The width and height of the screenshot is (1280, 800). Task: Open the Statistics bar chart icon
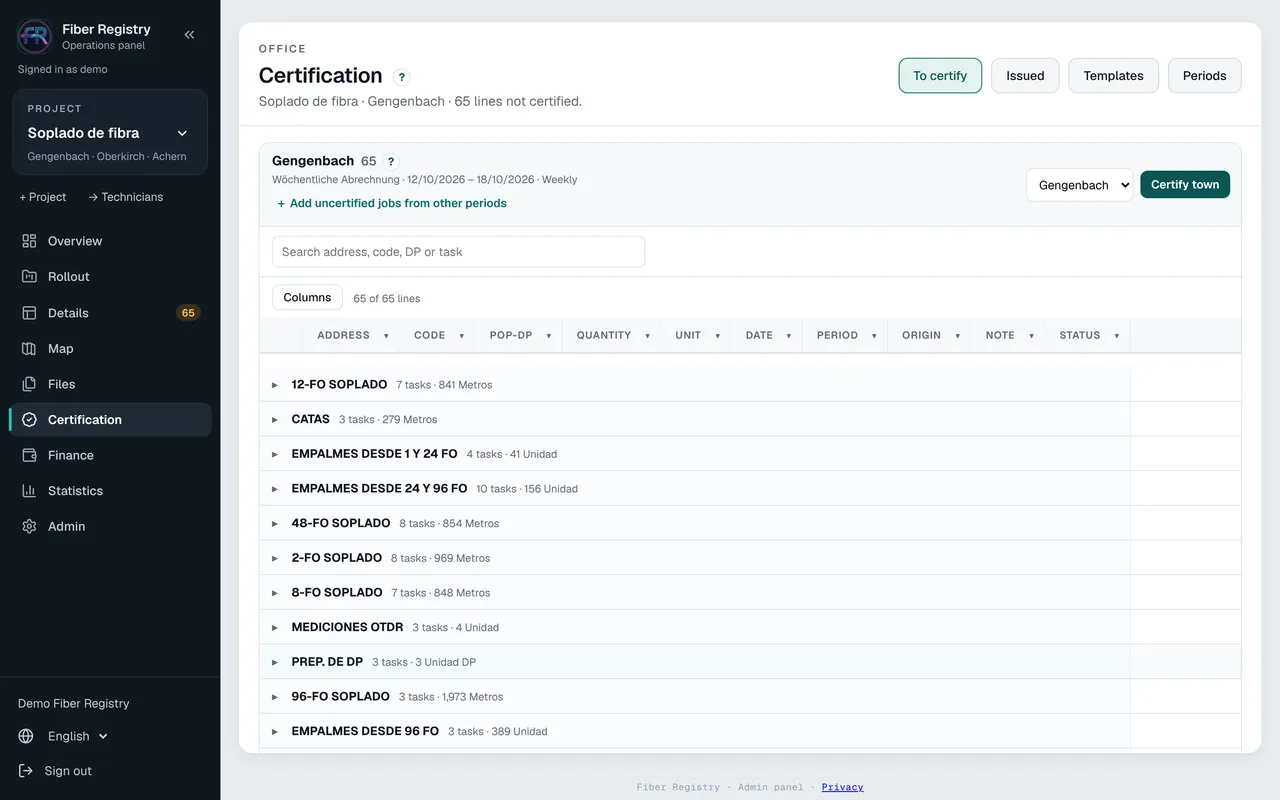(x=29, y=491)
